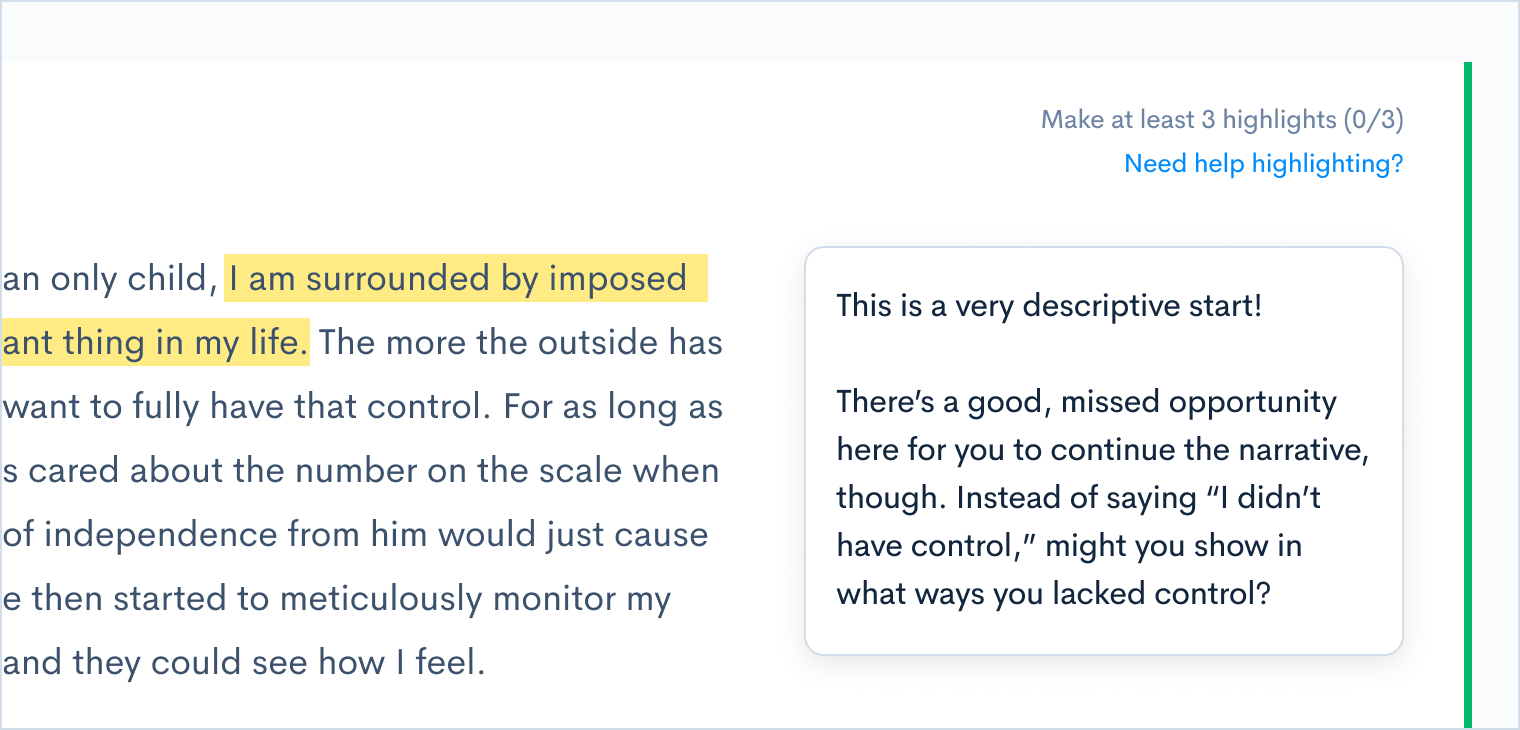1520x730 pixels.
Task: Click "here for you to continue the narrative,"
Action: coord(1102,450)
